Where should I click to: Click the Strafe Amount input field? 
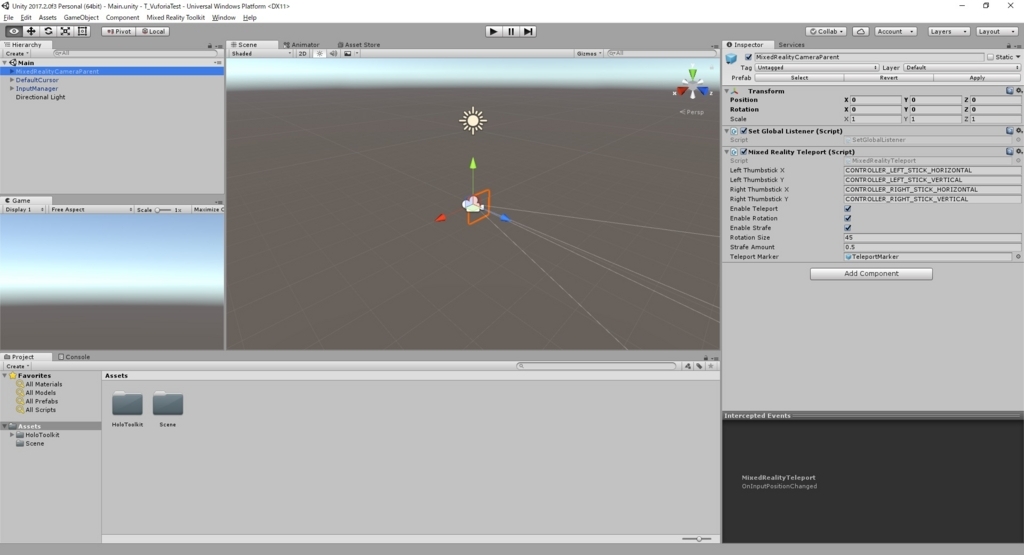tap(932, 247)
